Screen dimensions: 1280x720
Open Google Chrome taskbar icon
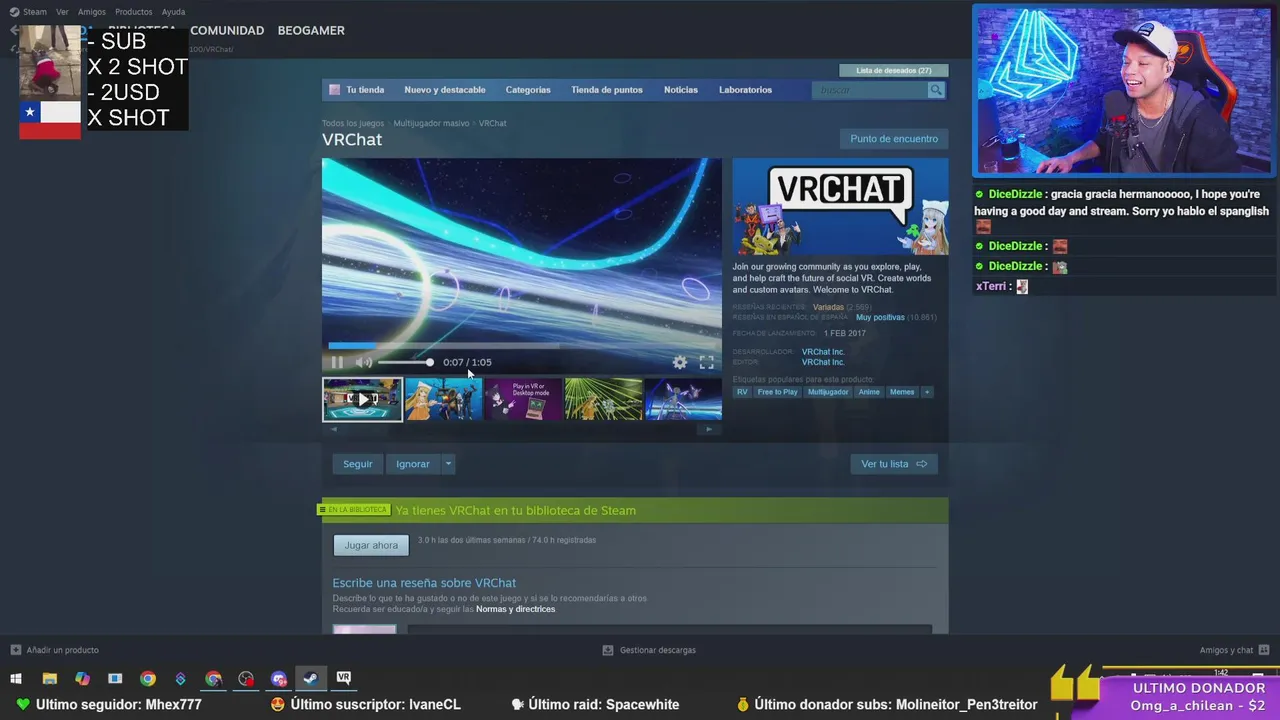[x=148, y=679]
